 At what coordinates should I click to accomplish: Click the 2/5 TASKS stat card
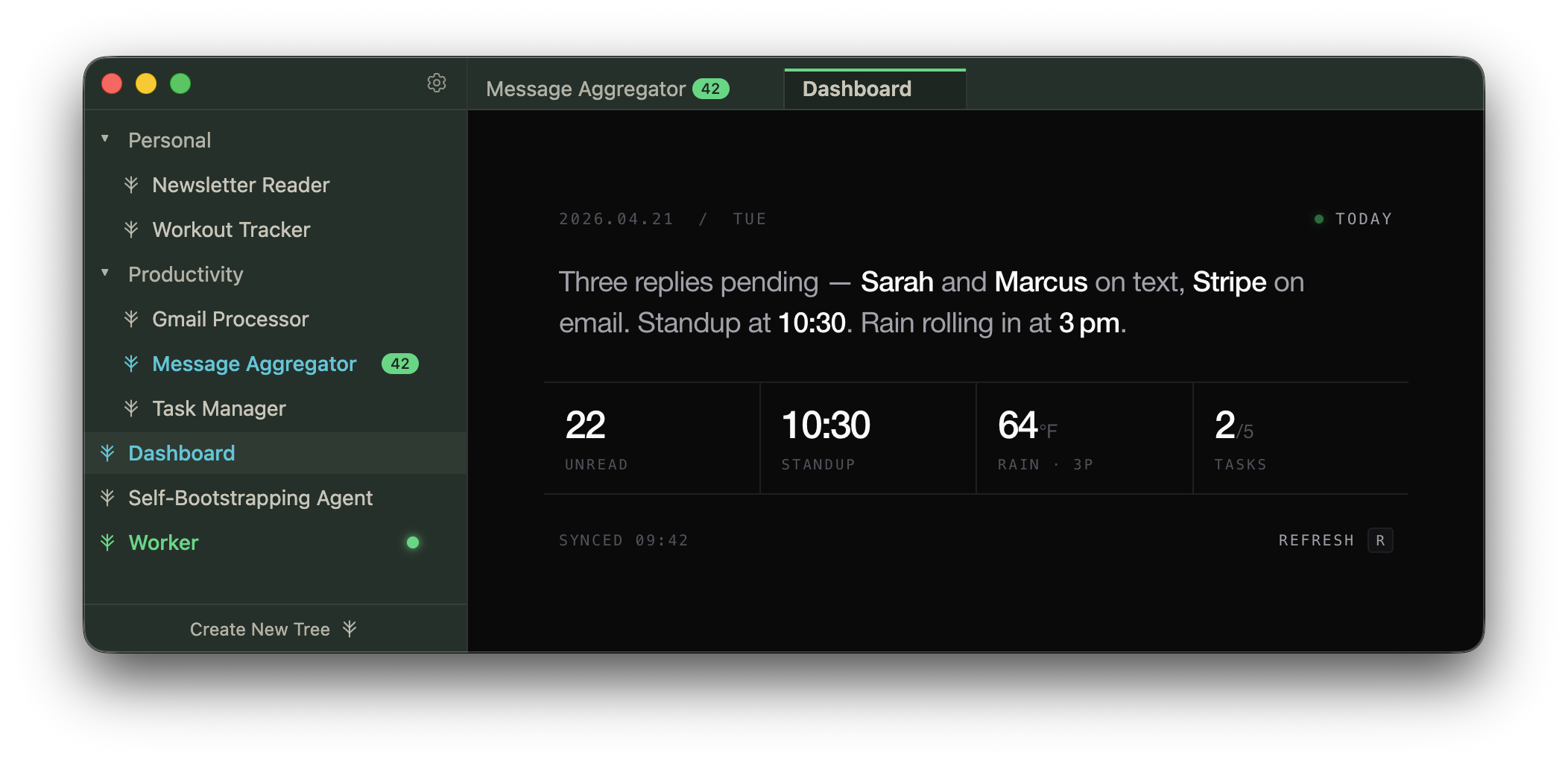click(1301, 439)
